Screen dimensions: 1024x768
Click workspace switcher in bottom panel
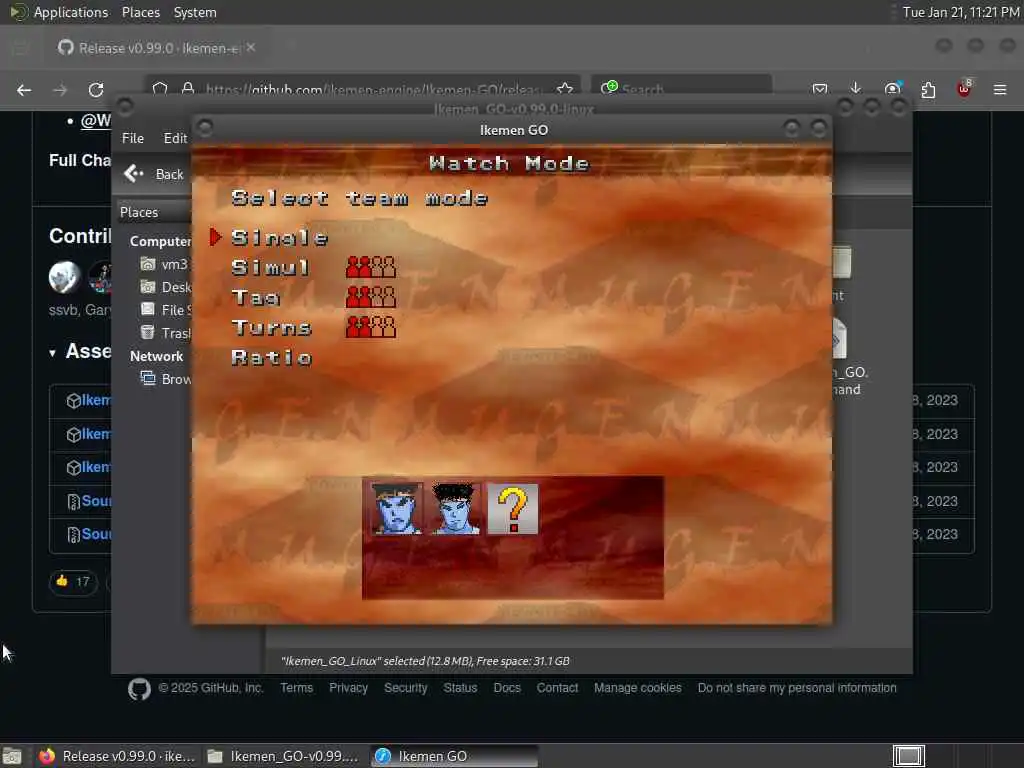pos(909,756)
